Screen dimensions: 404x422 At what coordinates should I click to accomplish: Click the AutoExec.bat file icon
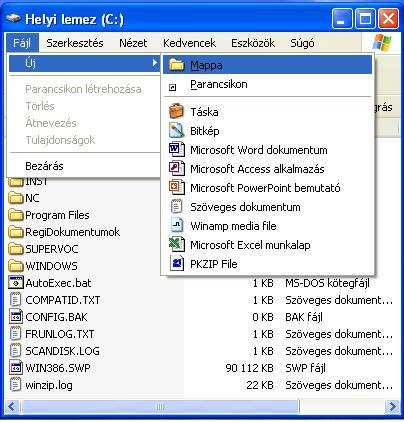coord(15,283)
